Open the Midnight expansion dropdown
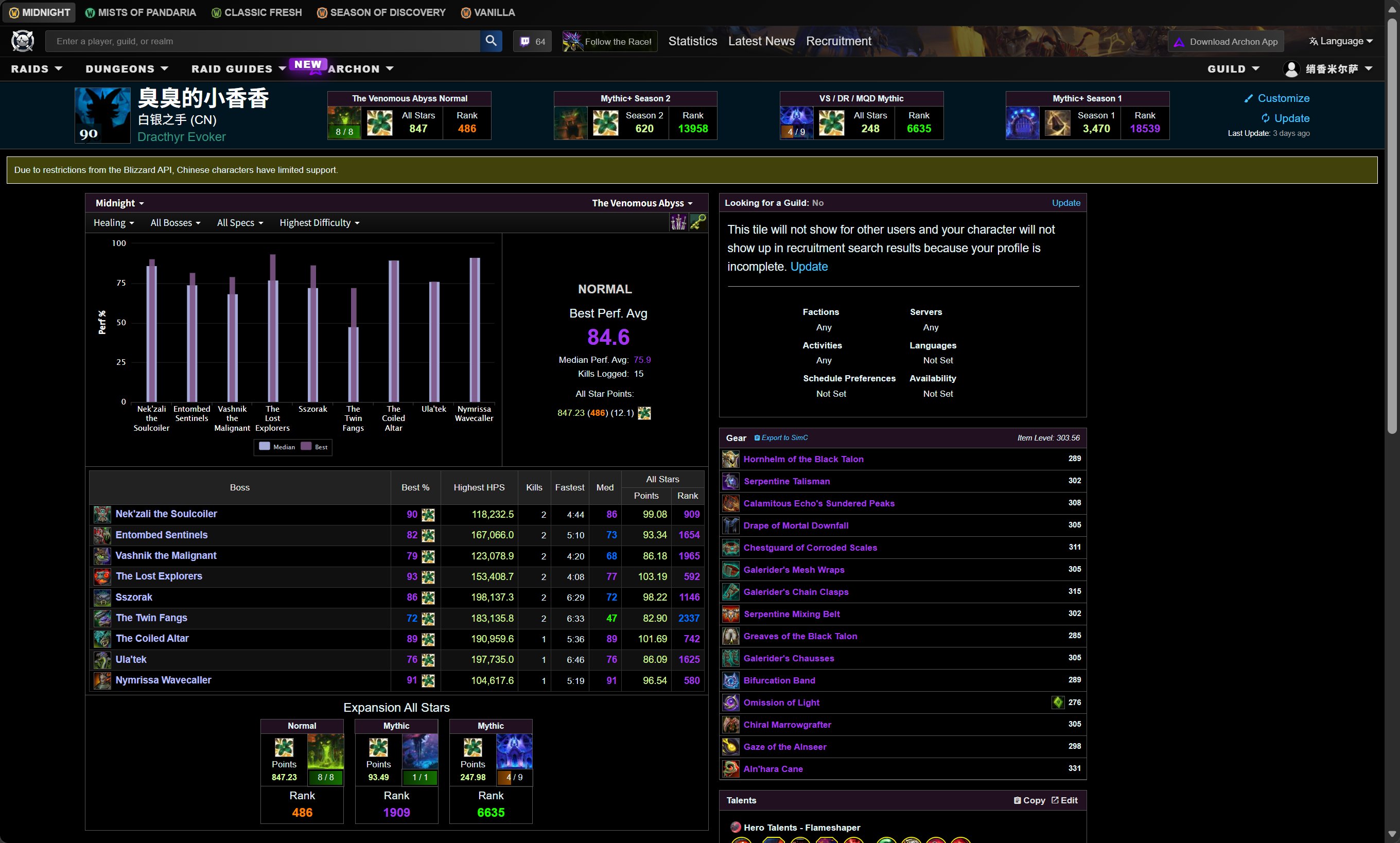The width and height of the screenshot is (1400, 843). tap(120, 203)
